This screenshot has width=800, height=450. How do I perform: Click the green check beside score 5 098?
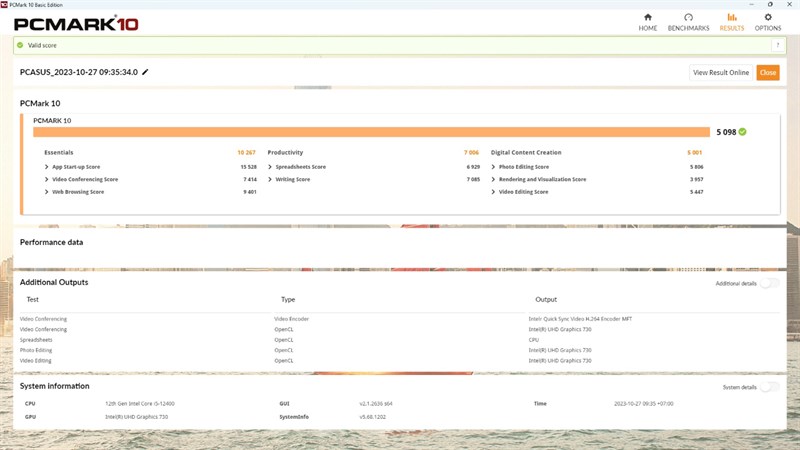743,132
